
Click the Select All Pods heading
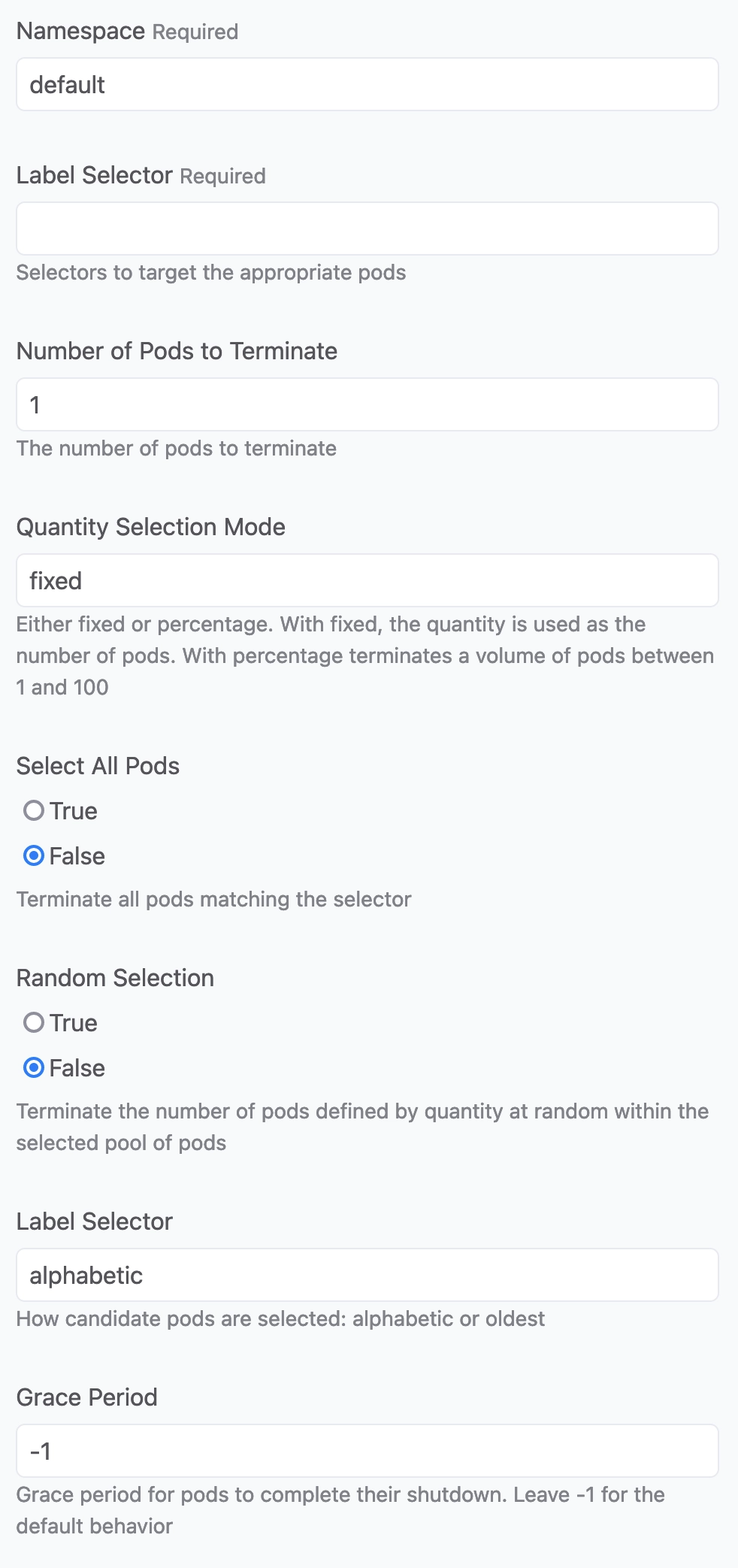[x=98, y=766]
